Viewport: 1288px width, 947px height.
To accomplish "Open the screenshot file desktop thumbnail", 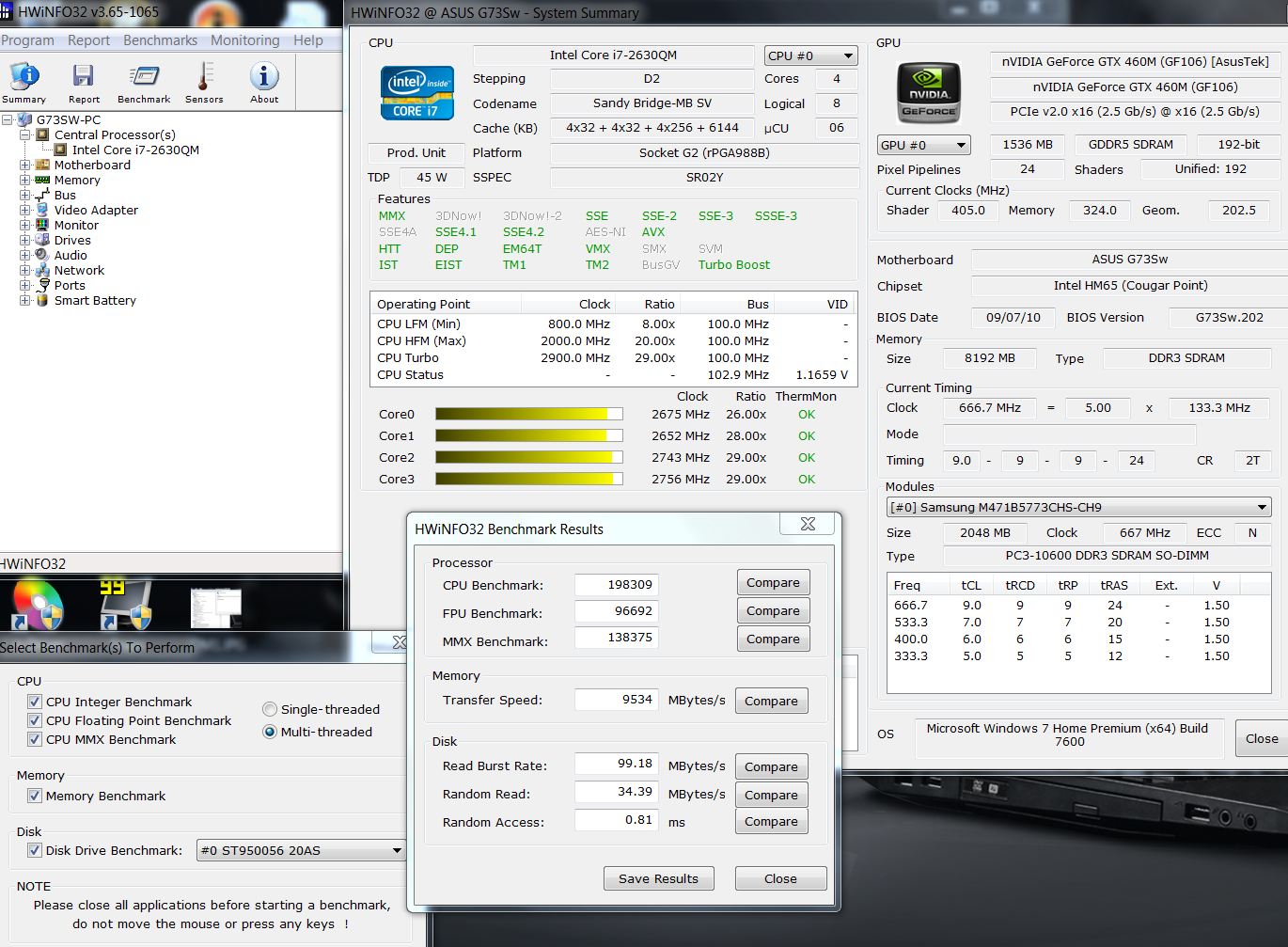I will (215, 608).
